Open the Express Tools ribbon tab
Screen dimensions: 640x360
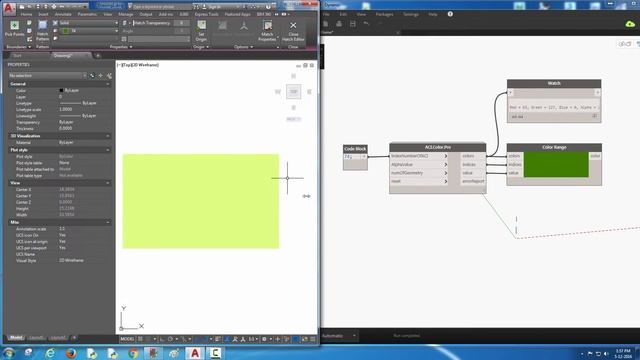click(x=207, y=14)
